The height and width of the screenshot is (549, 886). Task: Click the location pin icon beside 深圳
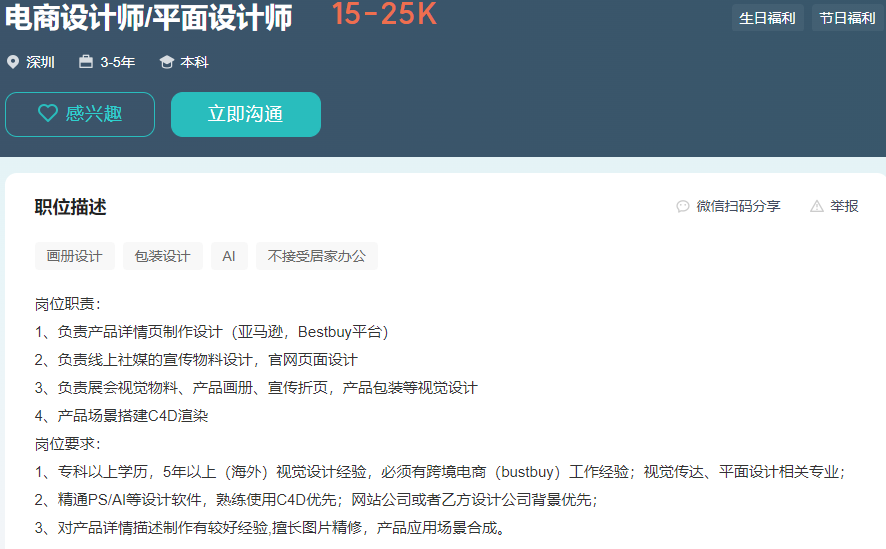(13, 62)
